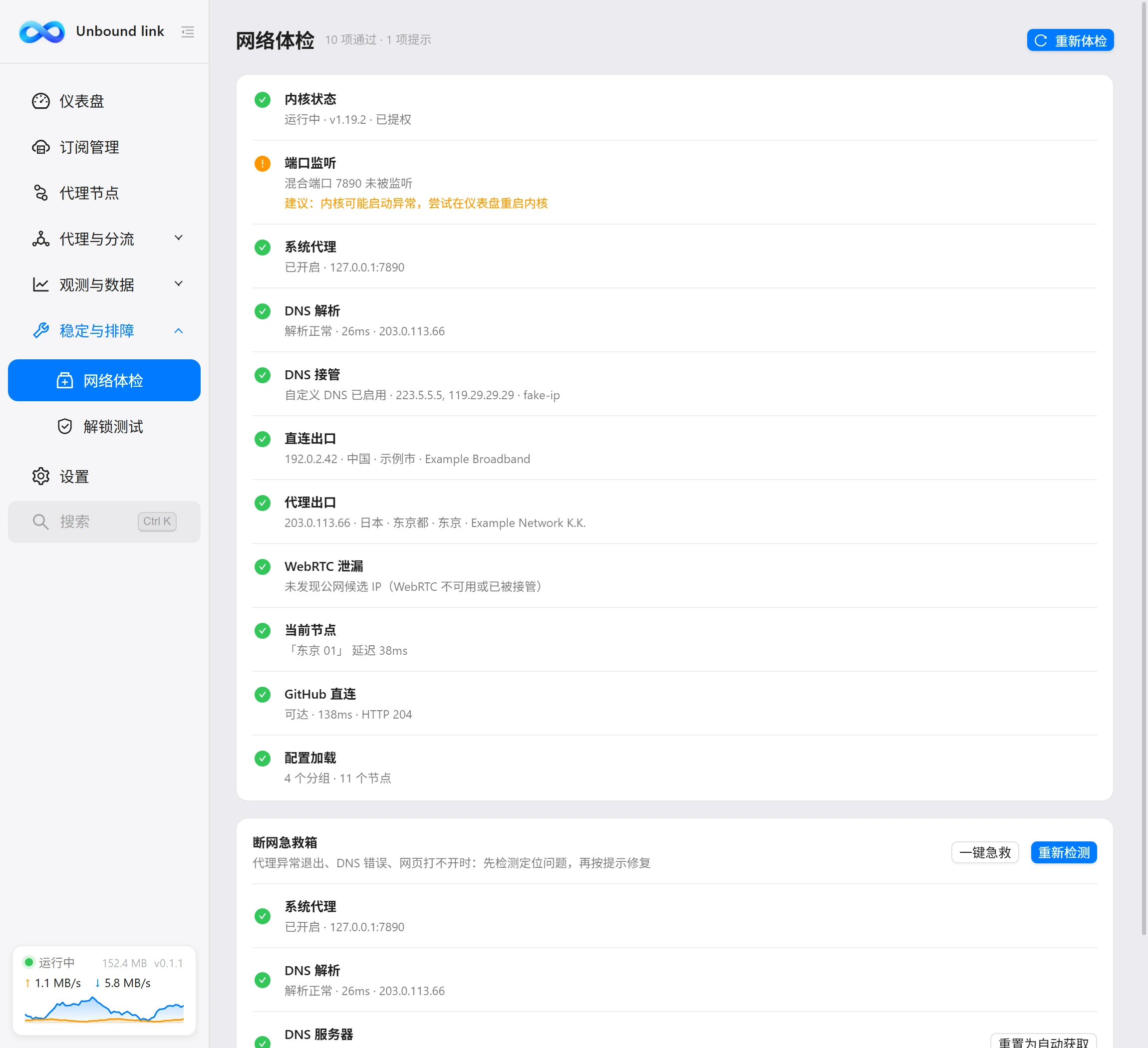This screenshot has height=1048, width=1148.
Task: Click the green running status dot
Action: click(28, 962)
